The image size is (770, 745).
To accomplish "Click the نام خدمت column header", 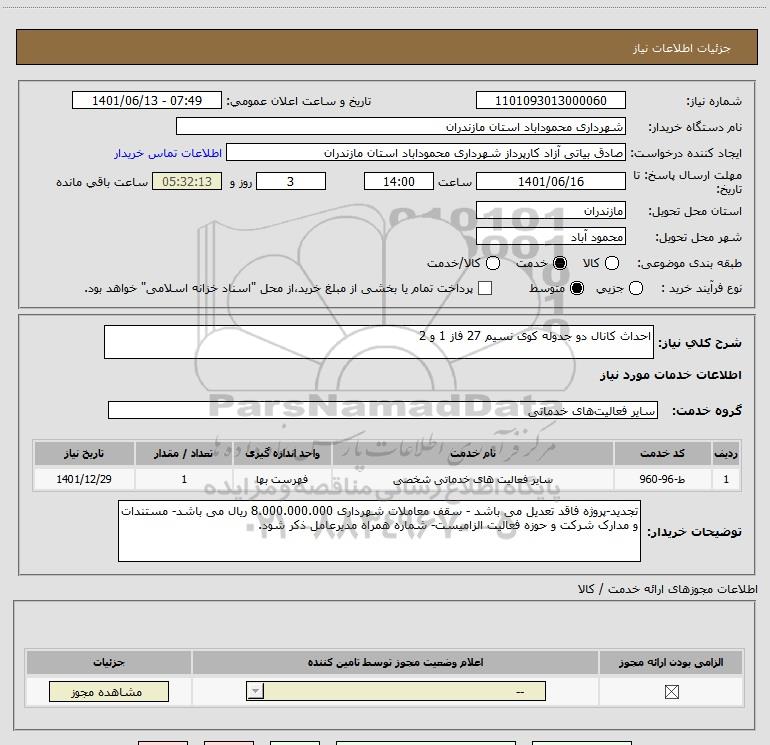I will (472, 453).
